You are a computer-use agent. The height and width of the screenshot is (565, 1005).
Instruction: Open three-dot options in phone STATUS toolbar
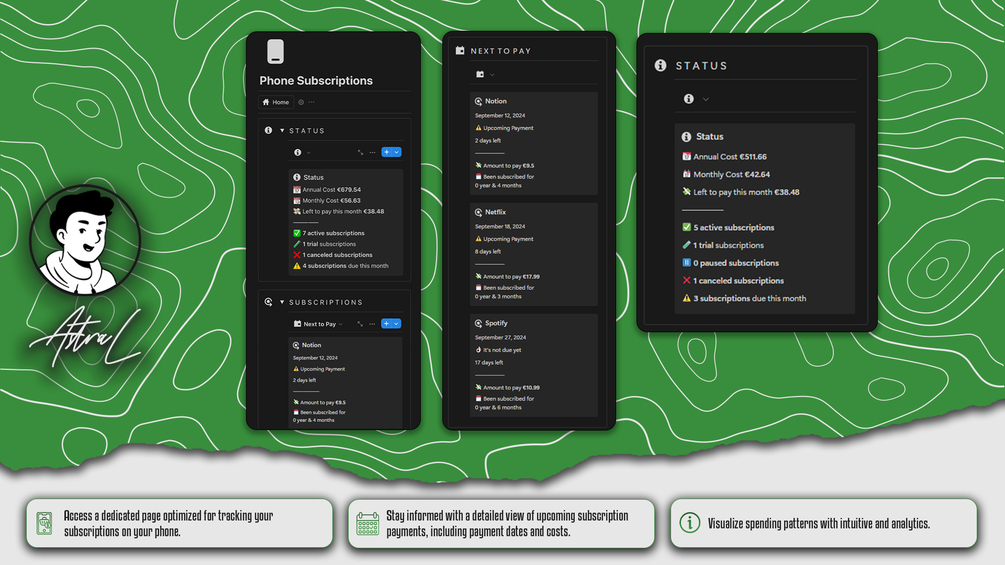click(x=372, y=152)
